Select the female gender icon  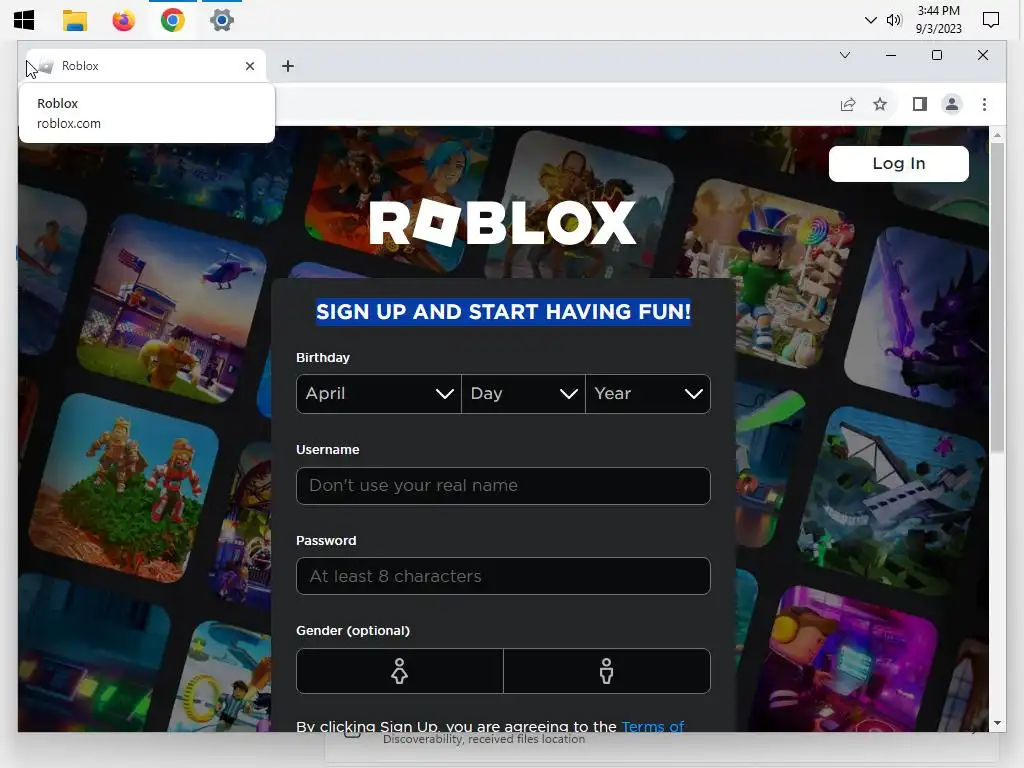[x=400, y=671]
